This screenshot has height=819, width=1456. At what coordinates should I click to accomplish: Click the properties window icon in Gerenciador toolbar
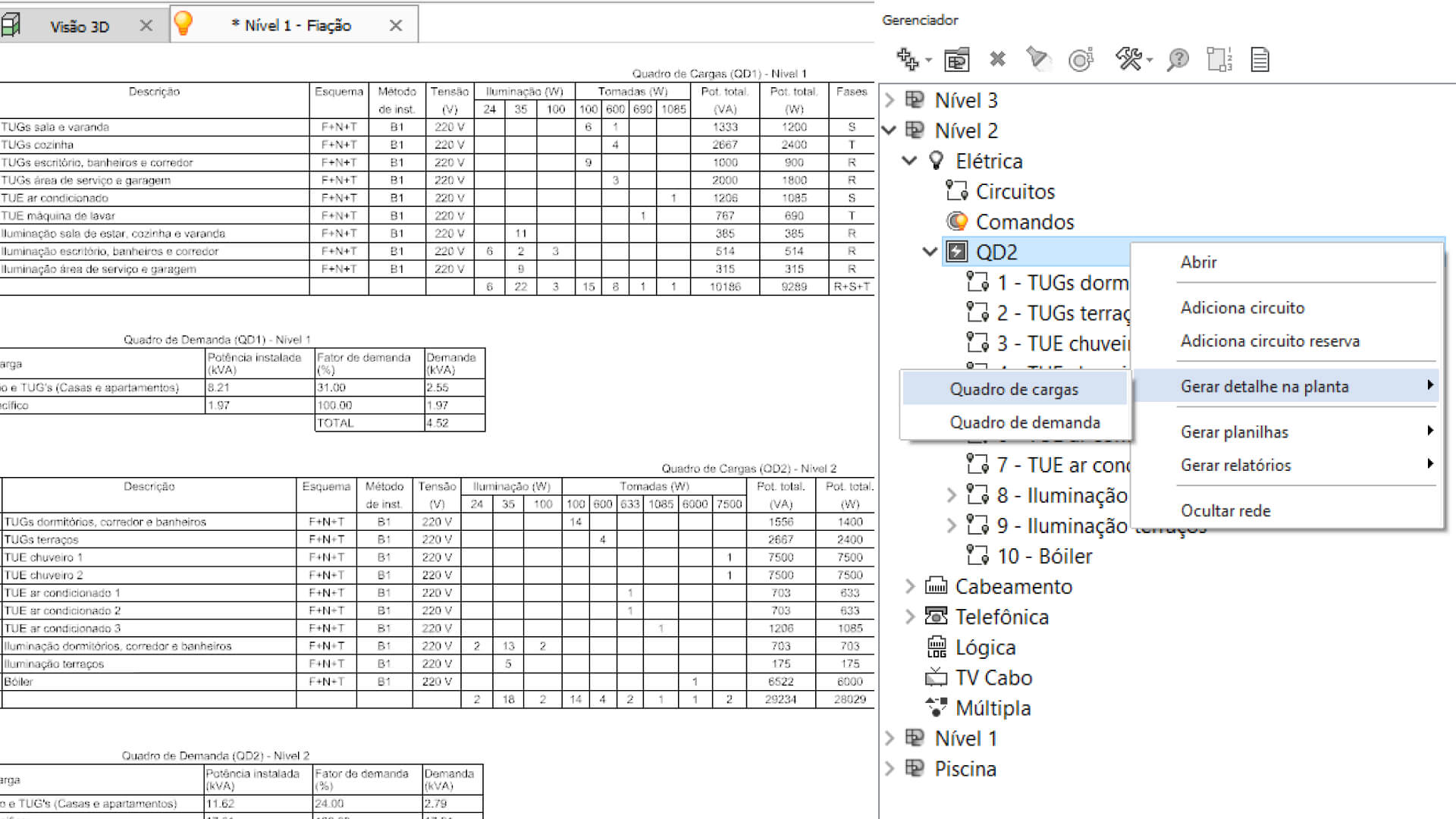point(956,59)
